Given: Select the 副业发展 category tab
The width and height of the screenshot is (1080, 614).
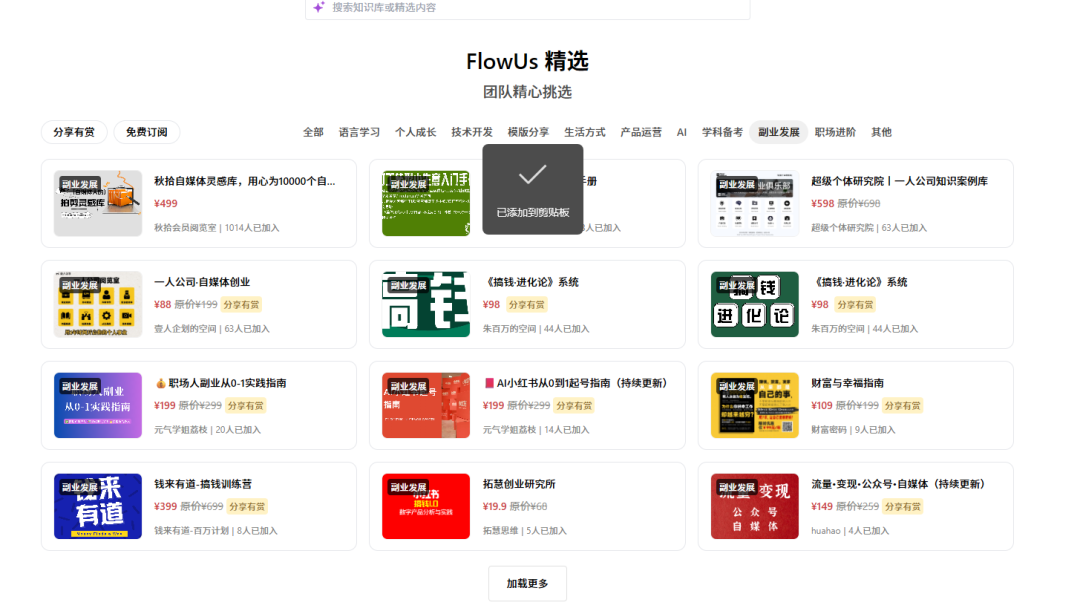Looking at the screenshot, I should point(779,132).
